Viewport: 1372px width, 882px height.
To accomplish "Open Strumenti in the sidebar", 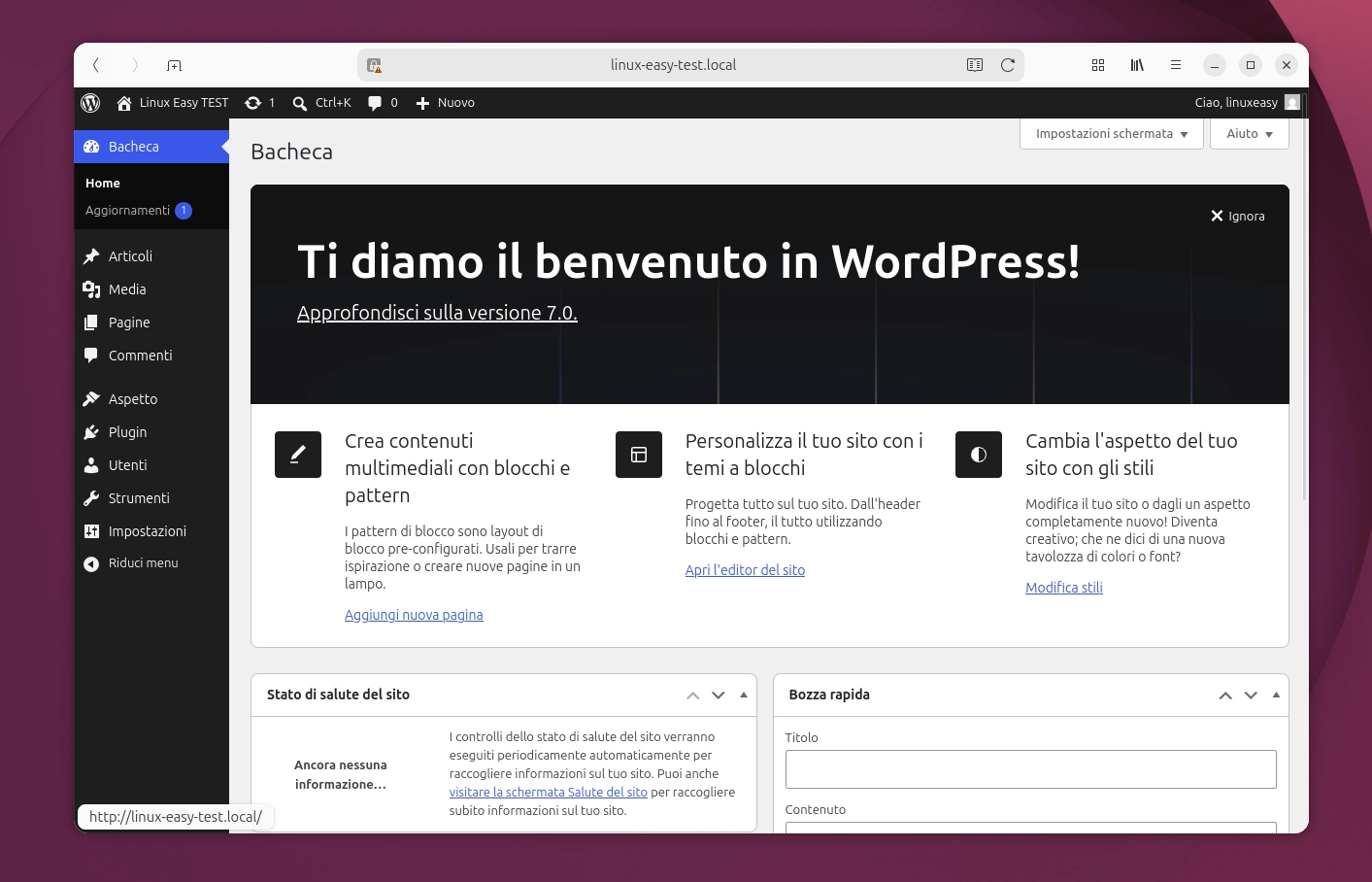I will pyautogui.click(x=151, y=498).
